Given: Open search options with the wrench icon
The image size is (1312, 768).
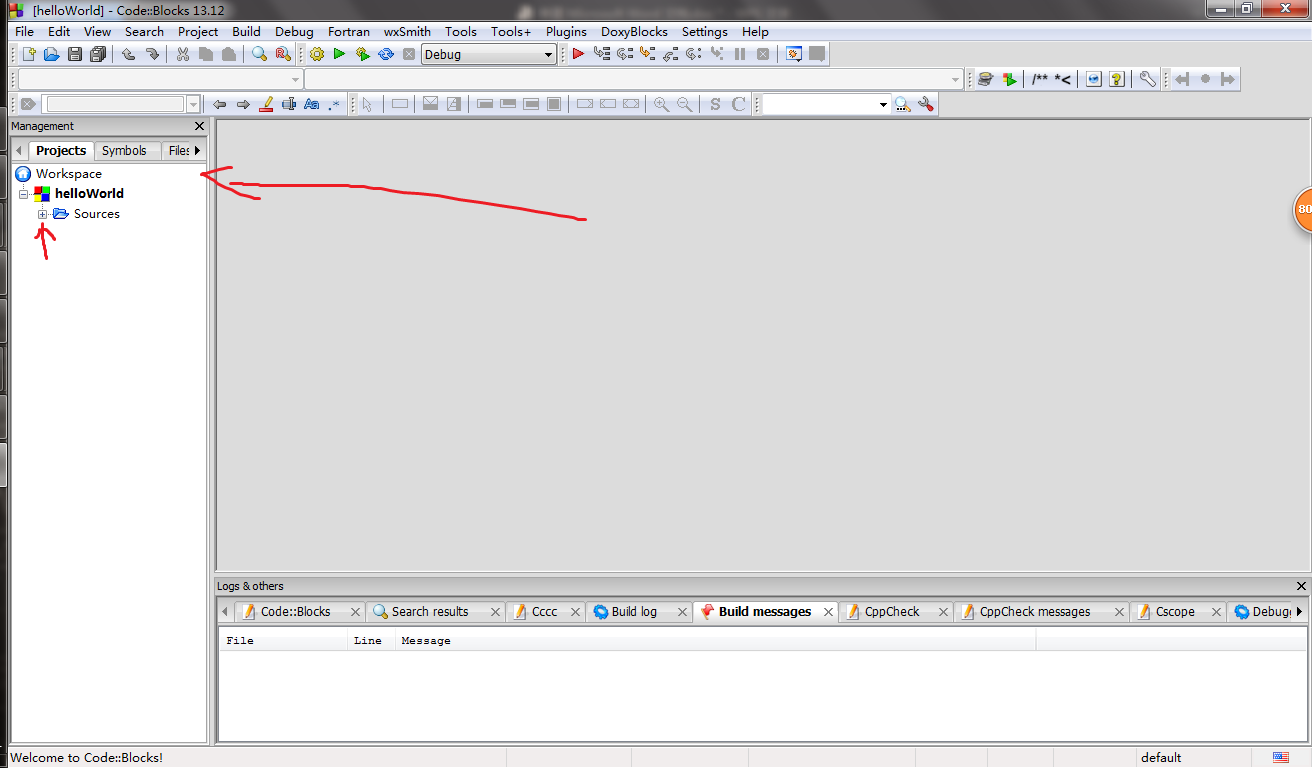Looking at the screenshot, I should pos(925,104).
